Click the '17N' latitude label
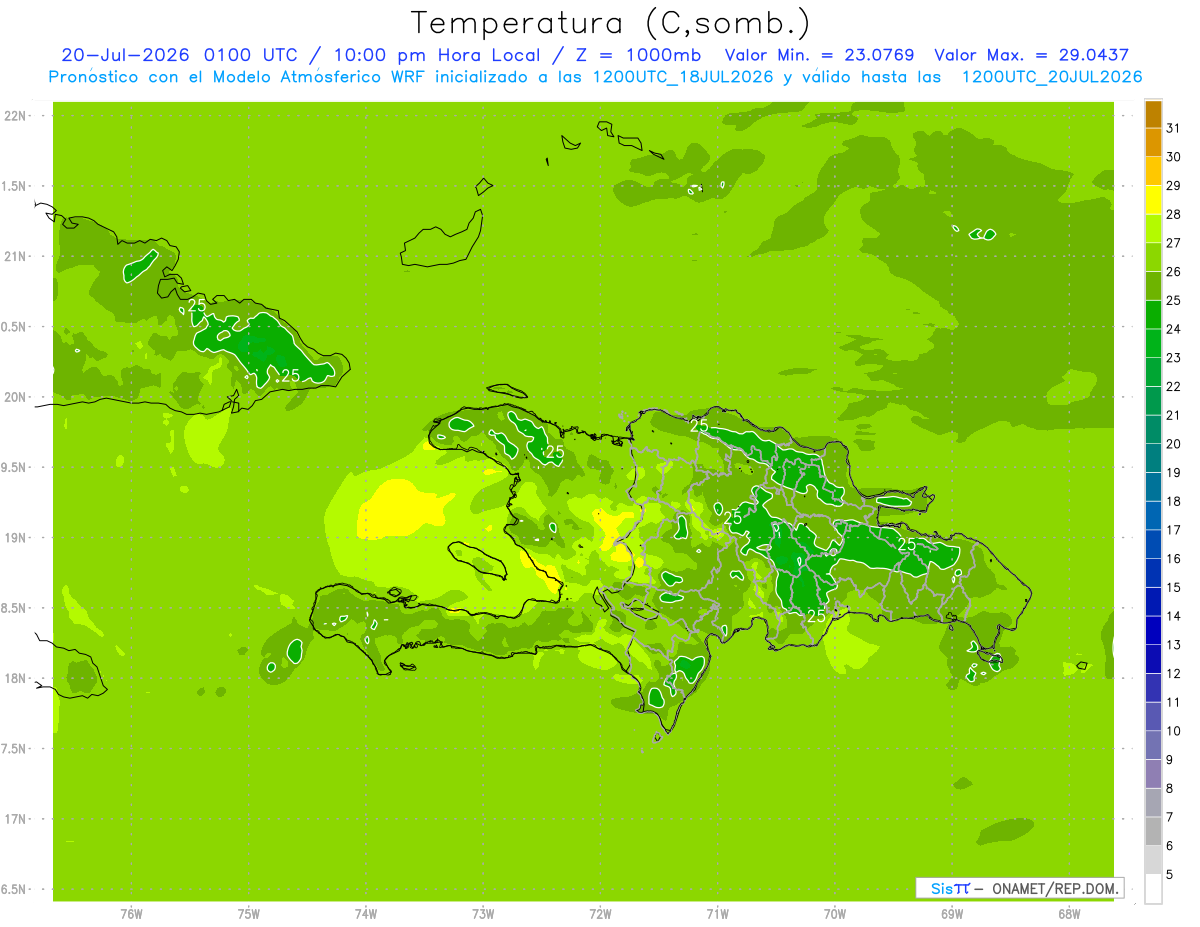Image resolution: width=1200 pixels, height=927 pixels. click(x=16, y=820)
